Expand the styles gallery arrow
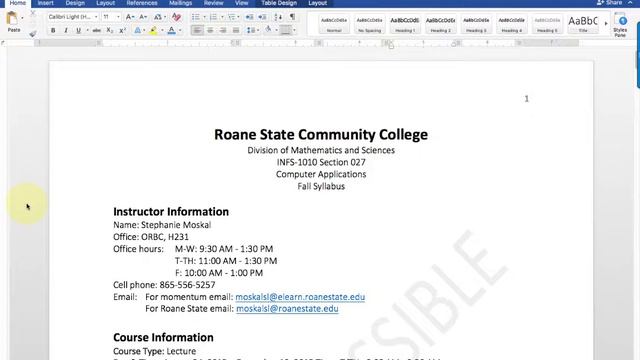 [606, 24]
